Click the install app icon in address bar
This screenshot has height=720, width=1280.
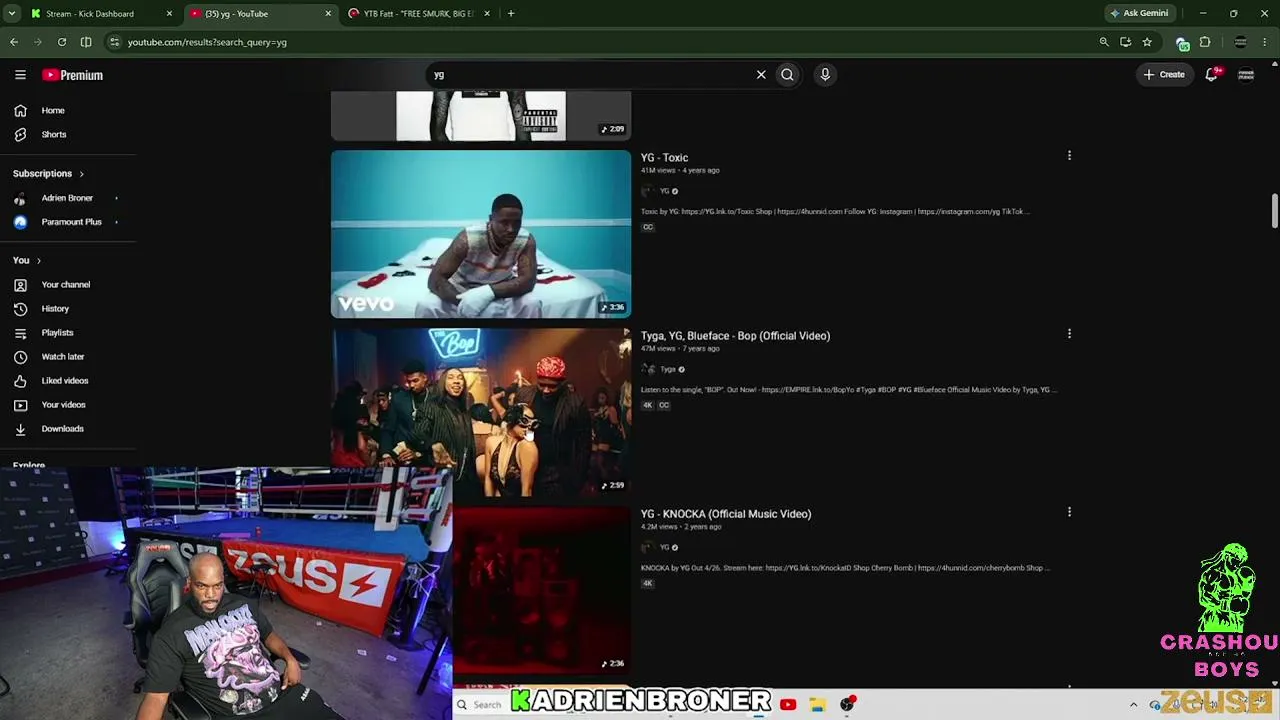pyautogui.click(x=1126, y=42)
